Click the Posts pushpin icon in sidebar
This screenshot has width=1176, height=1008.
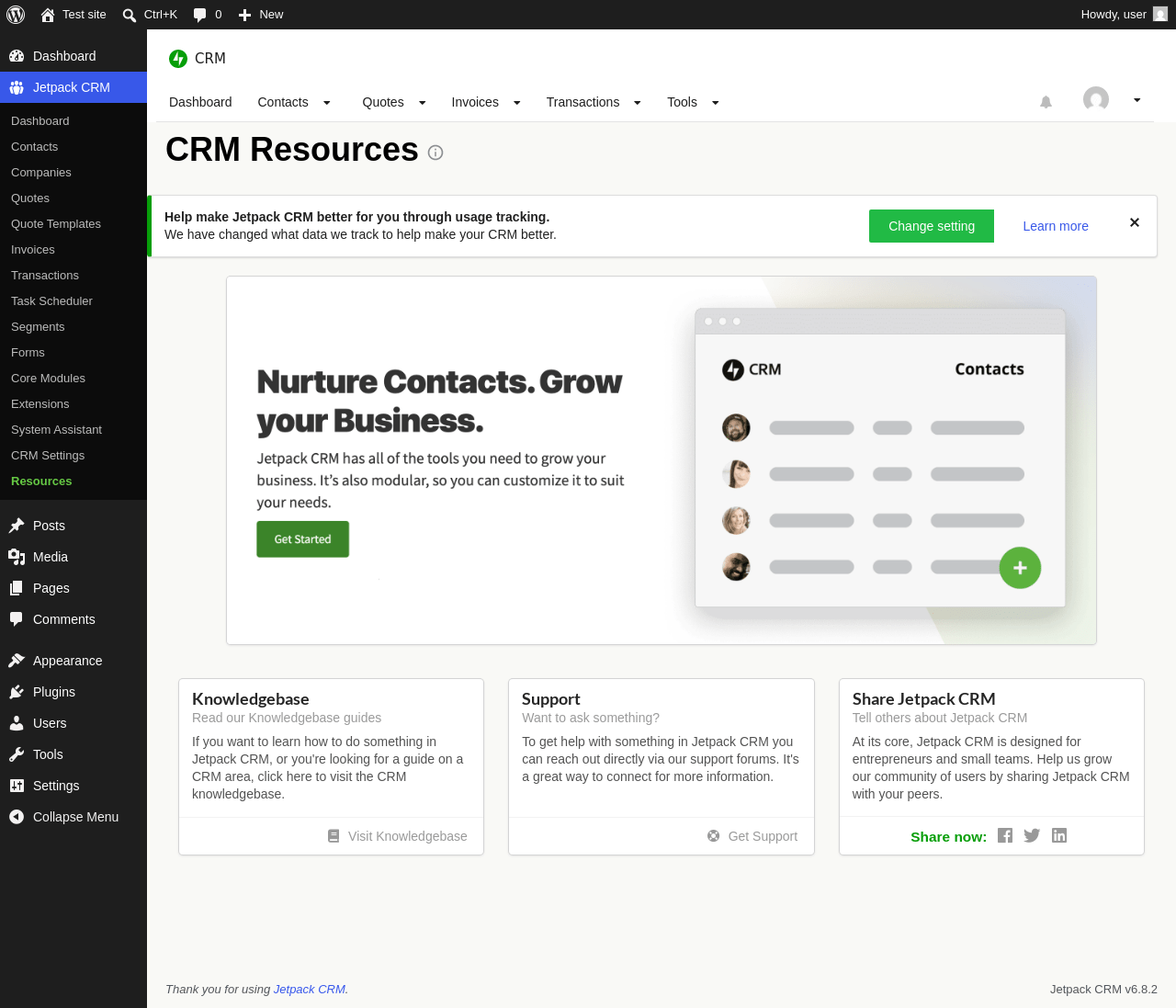pos(17,526)
